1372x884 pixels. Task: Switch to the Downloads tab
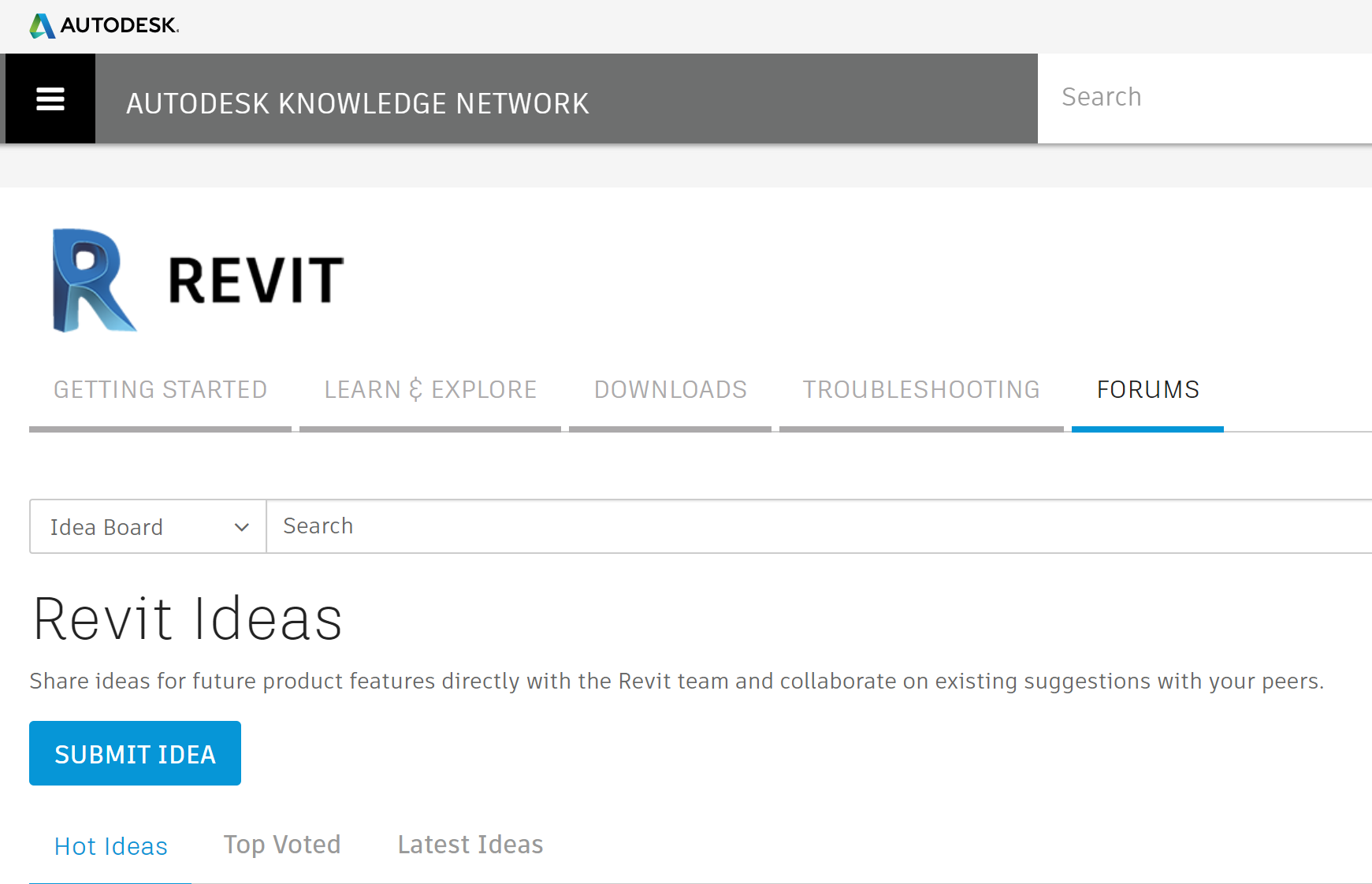tap(670, 390)
